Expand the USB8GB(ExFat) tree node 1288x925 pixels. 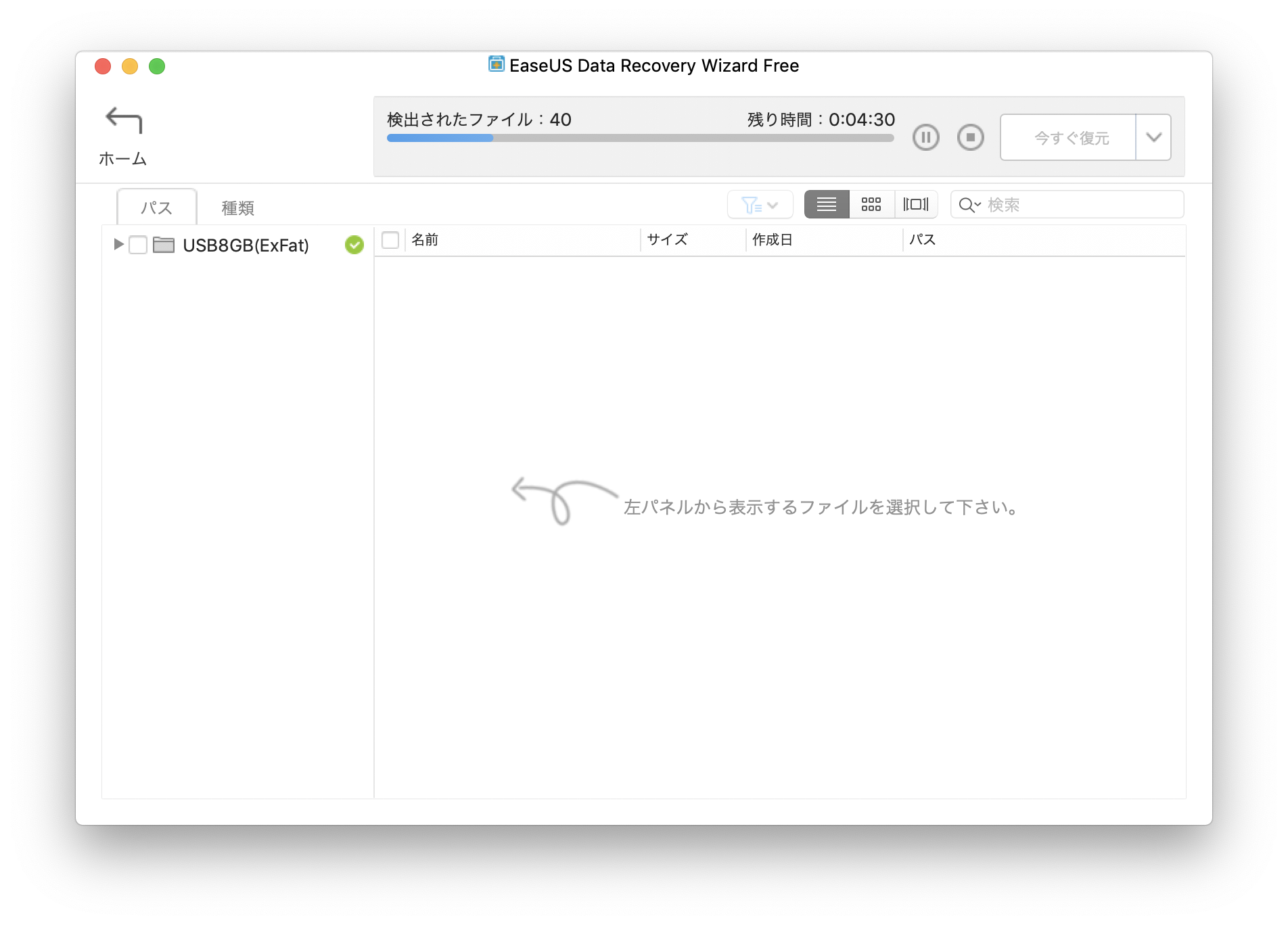(x=118, y=244)
